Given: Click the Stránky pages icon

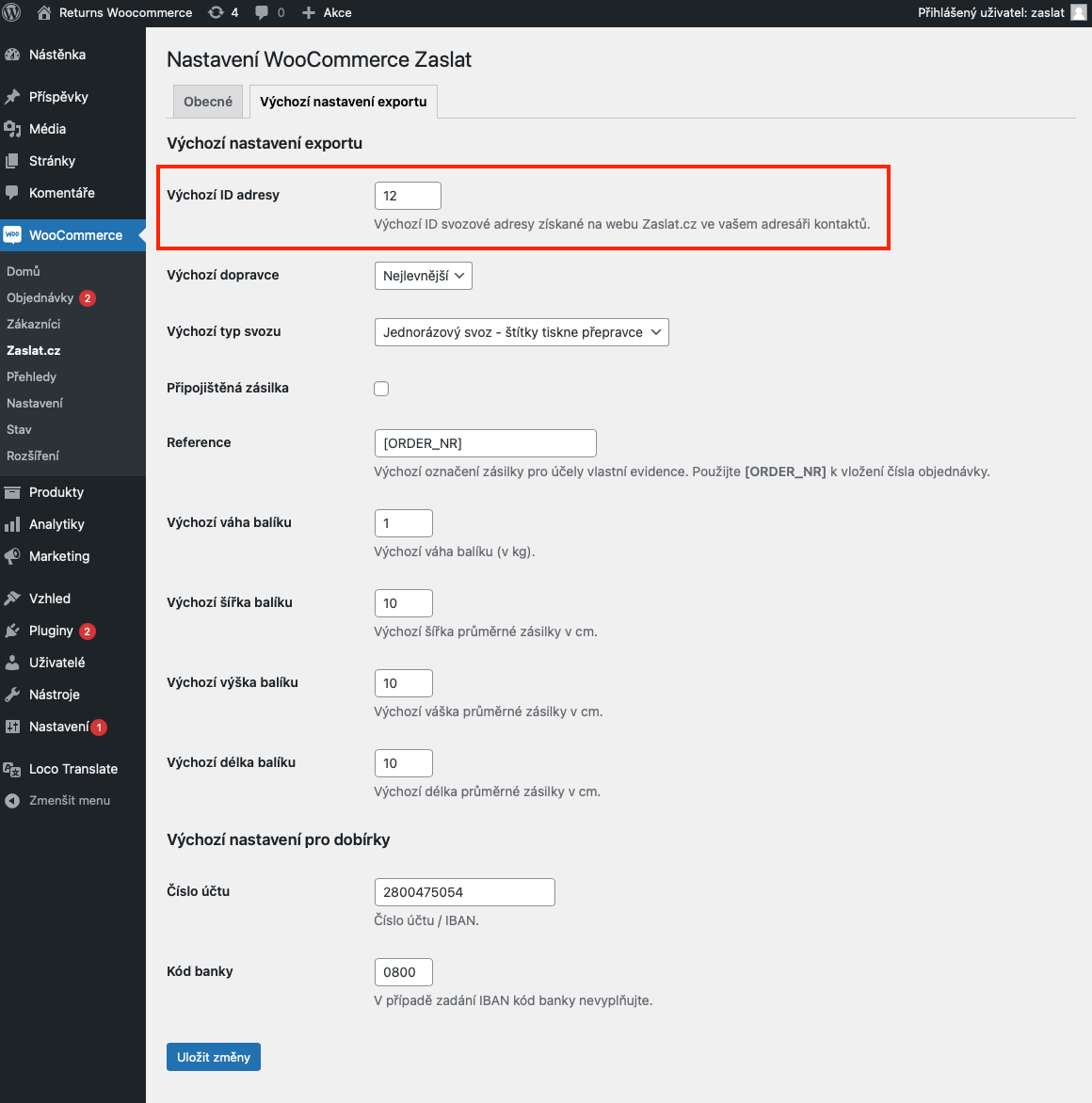Looking at the screenshot, I should tap(12, 161).
